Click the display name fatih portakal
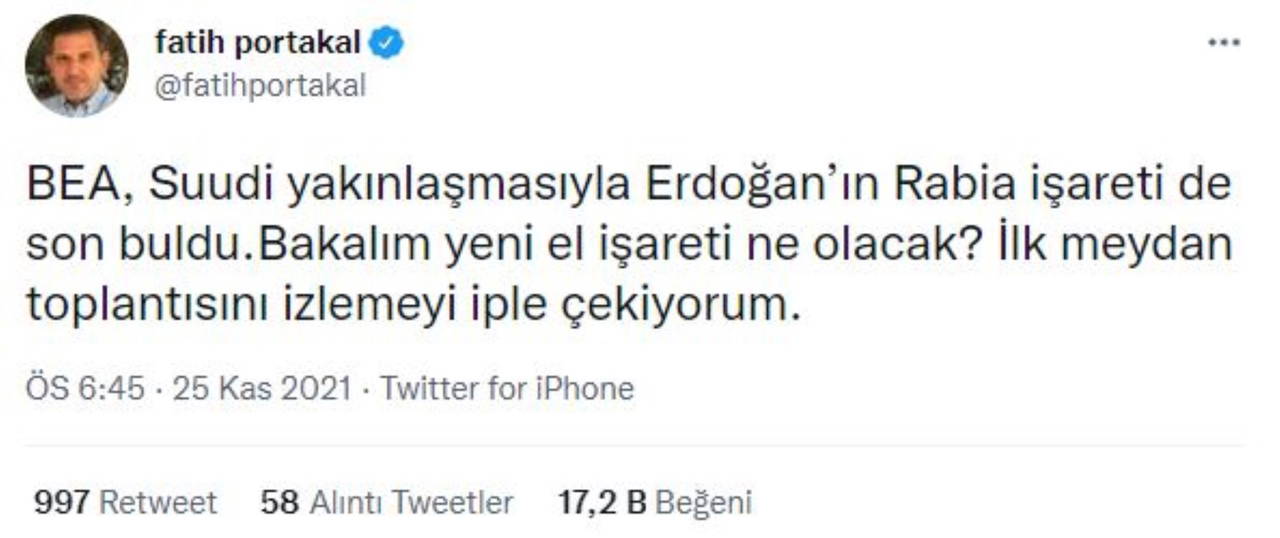 [257, 42]
